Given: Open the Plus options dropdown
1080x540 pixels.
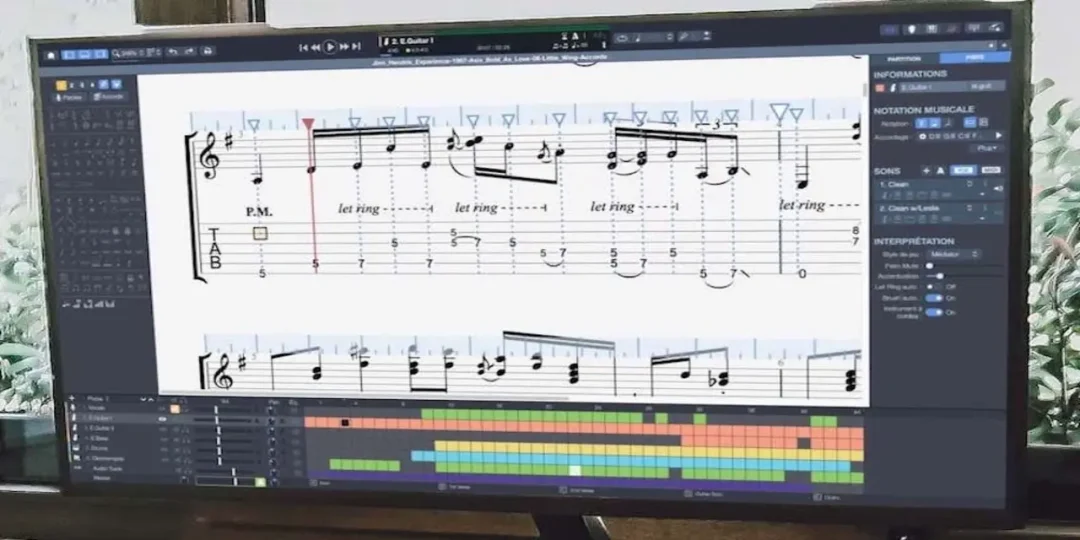Looking at the screenshot, I should (987, 148).
